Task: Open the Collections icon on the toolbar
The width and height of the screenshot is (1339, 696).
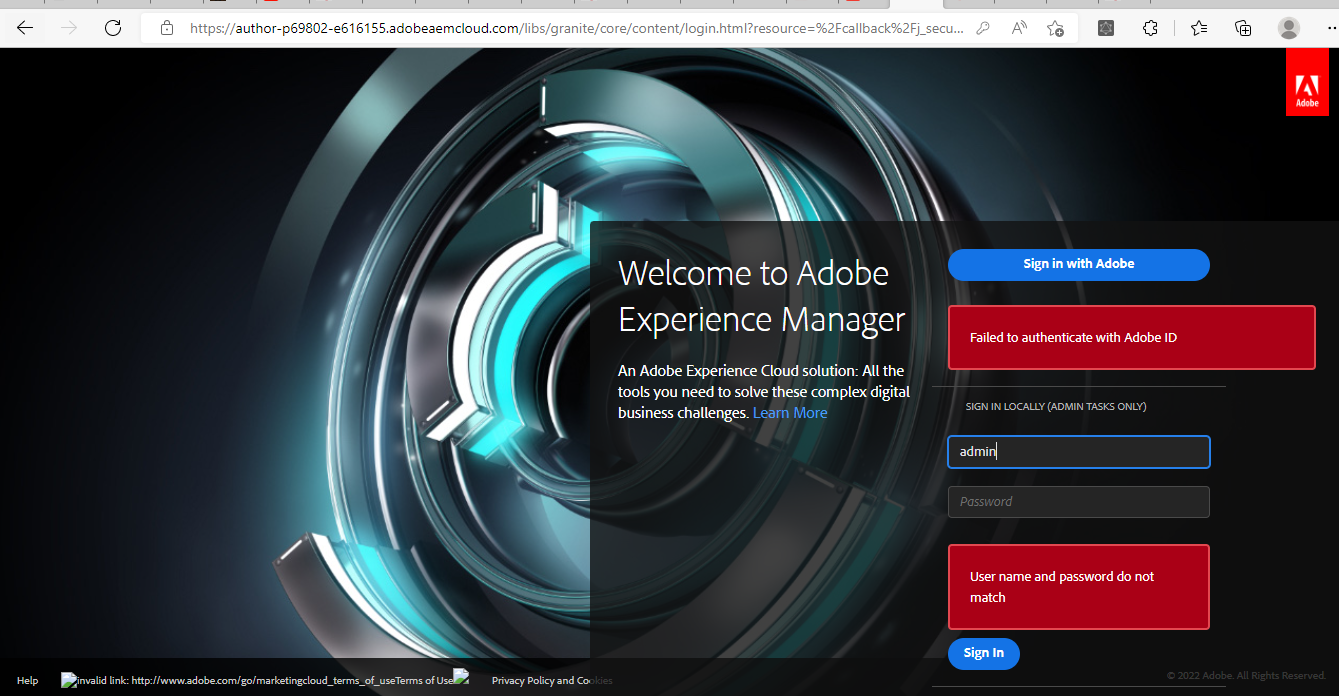Action: (1243, 28)
